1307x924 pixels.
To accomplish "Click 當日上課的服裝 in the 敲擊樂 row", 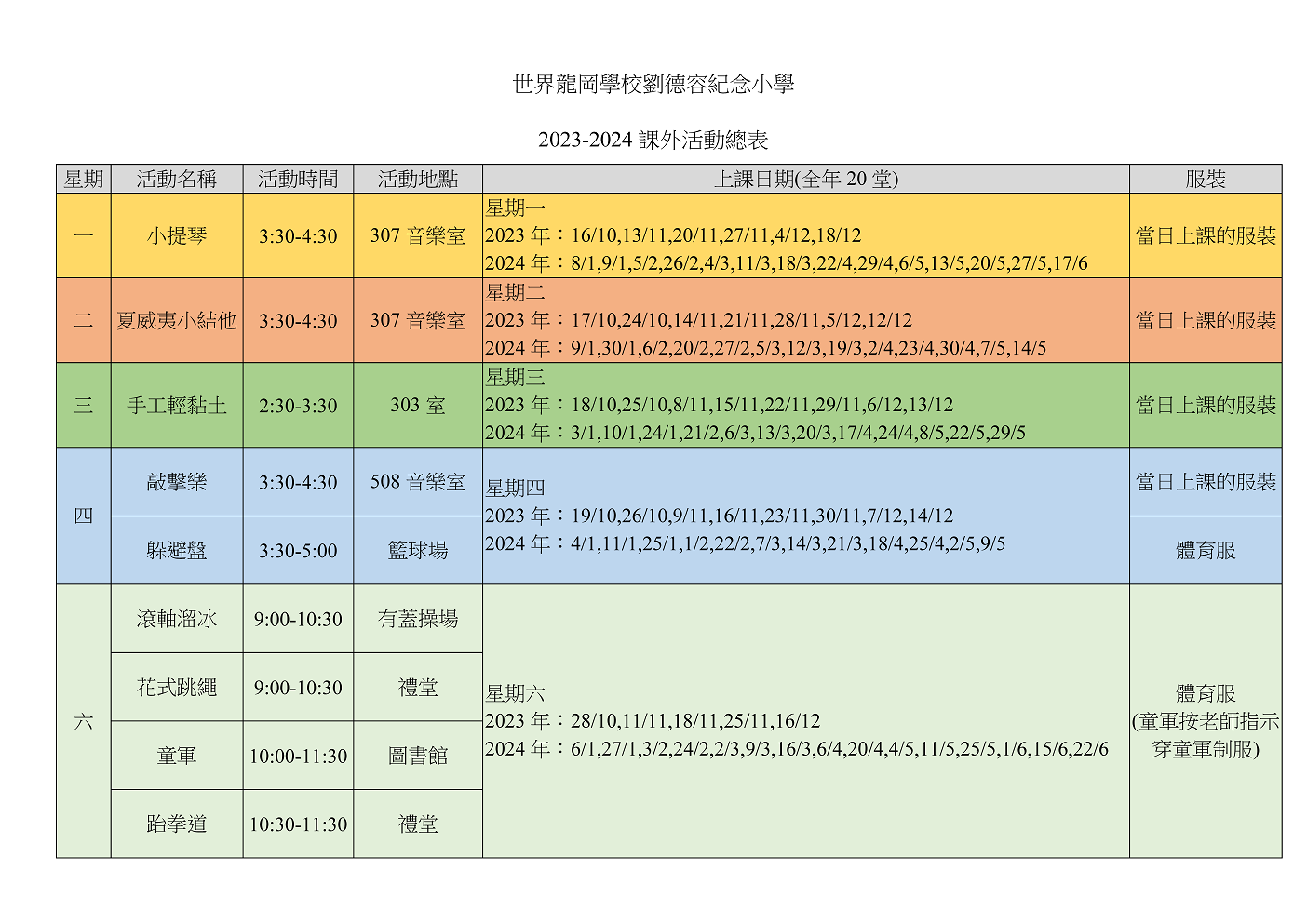I will click(x=1206, y=482).
